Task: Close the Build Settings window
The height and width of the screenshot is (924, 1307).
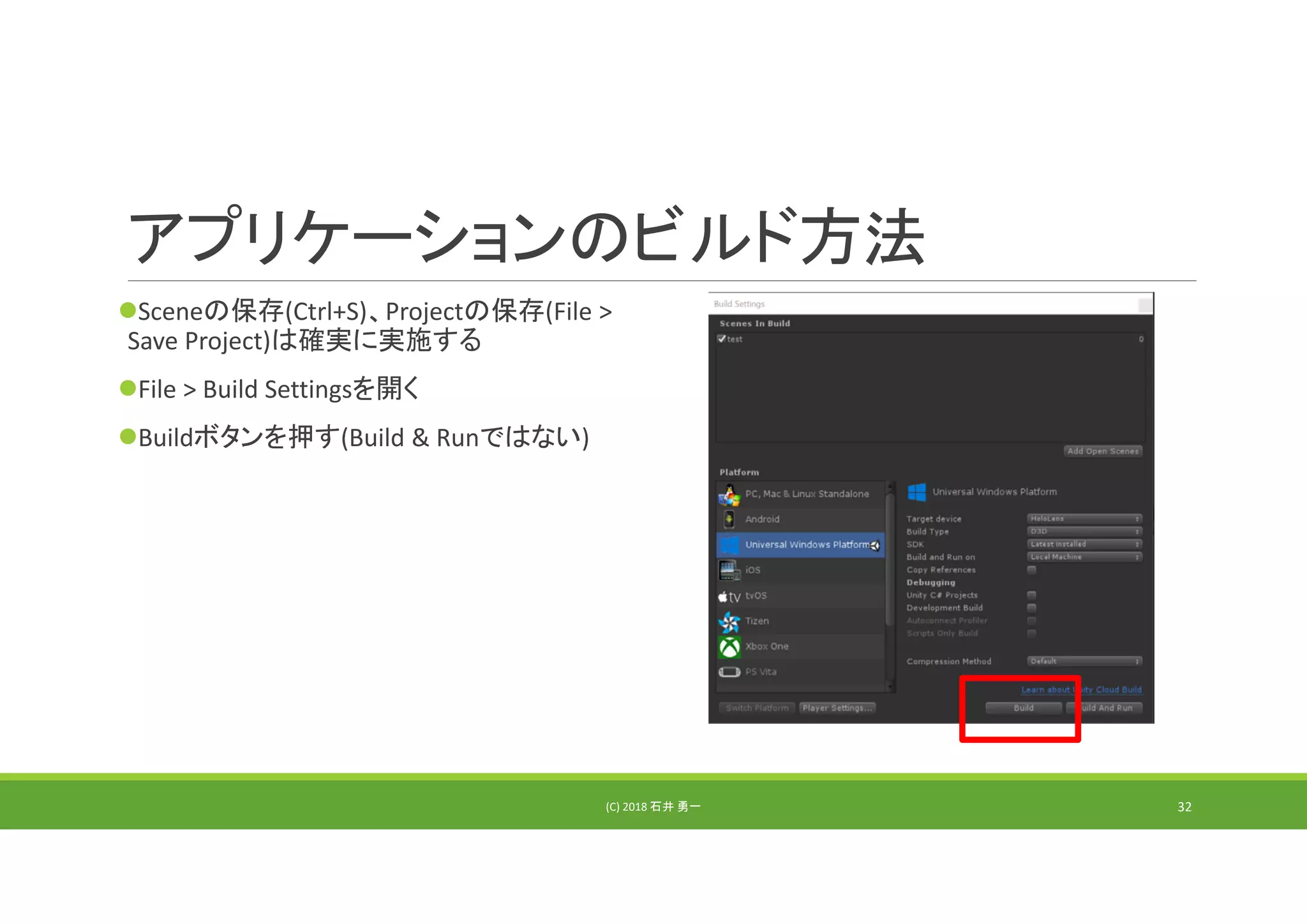Action: [x=1146, y=305]
